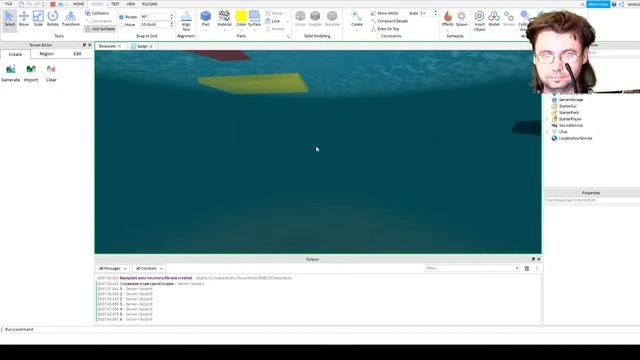
Task: Open the Output filter dropdown arrow
Action: (x=517, y=268)
